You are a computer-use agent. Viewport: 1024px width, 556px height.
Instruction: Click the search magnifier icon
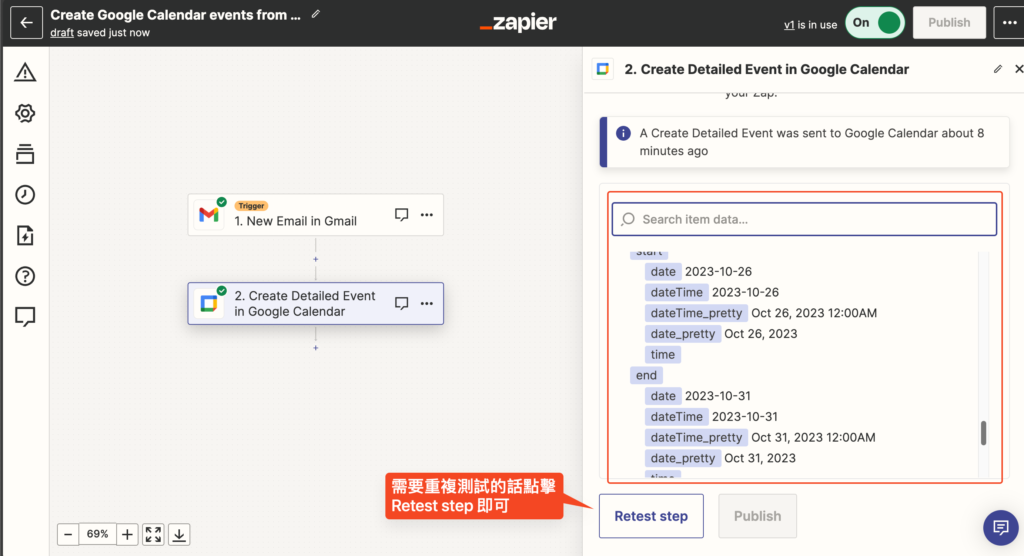628,220
